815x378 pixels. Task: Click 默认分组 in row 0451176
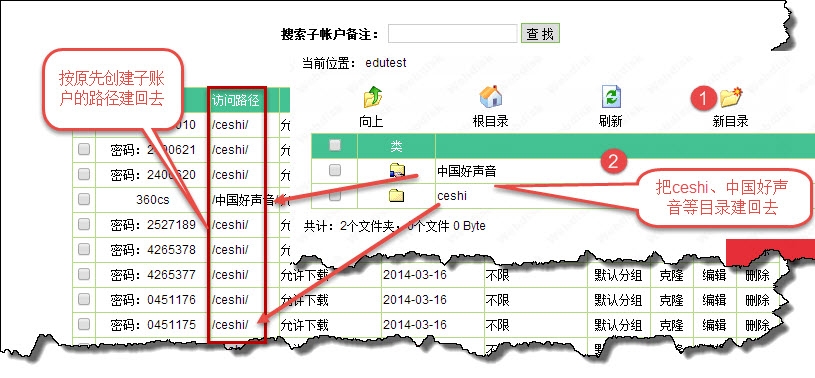click(619, 300)
